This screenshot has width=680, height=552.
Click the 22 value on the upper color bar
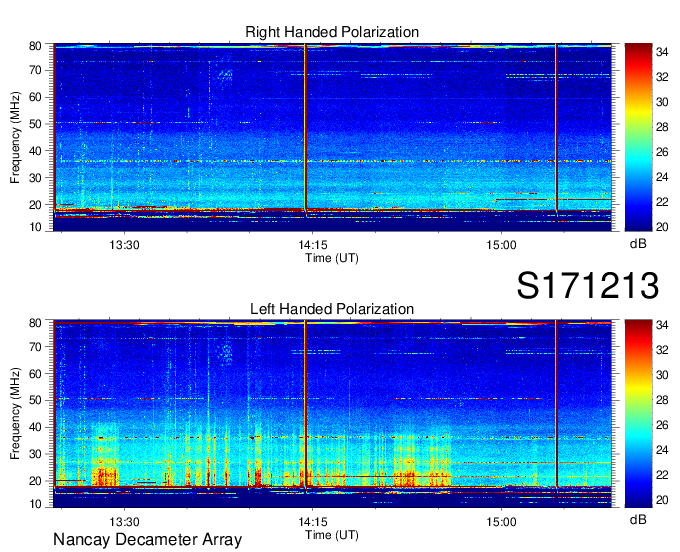point(662,202)
